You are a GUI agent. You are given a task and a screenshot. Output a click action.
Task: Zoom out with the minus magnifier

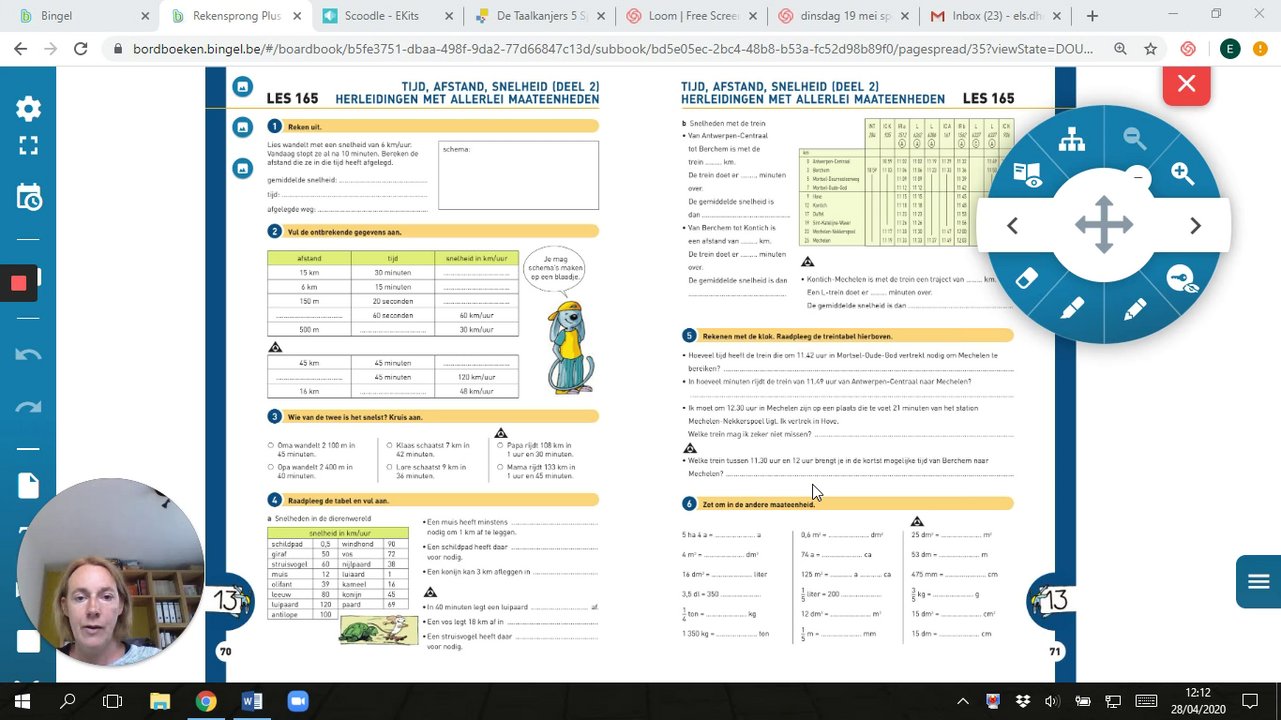click(1134, 138)
